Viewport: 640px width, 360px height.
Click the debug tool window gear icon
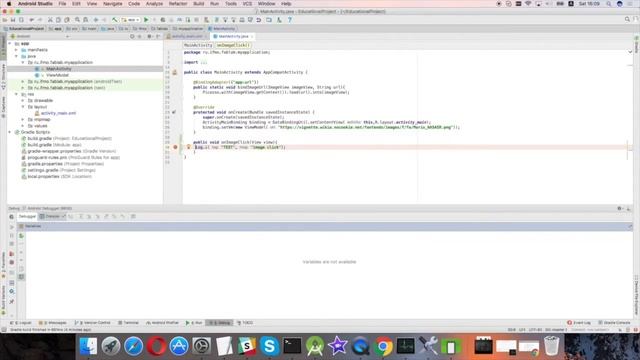point(620,209)
